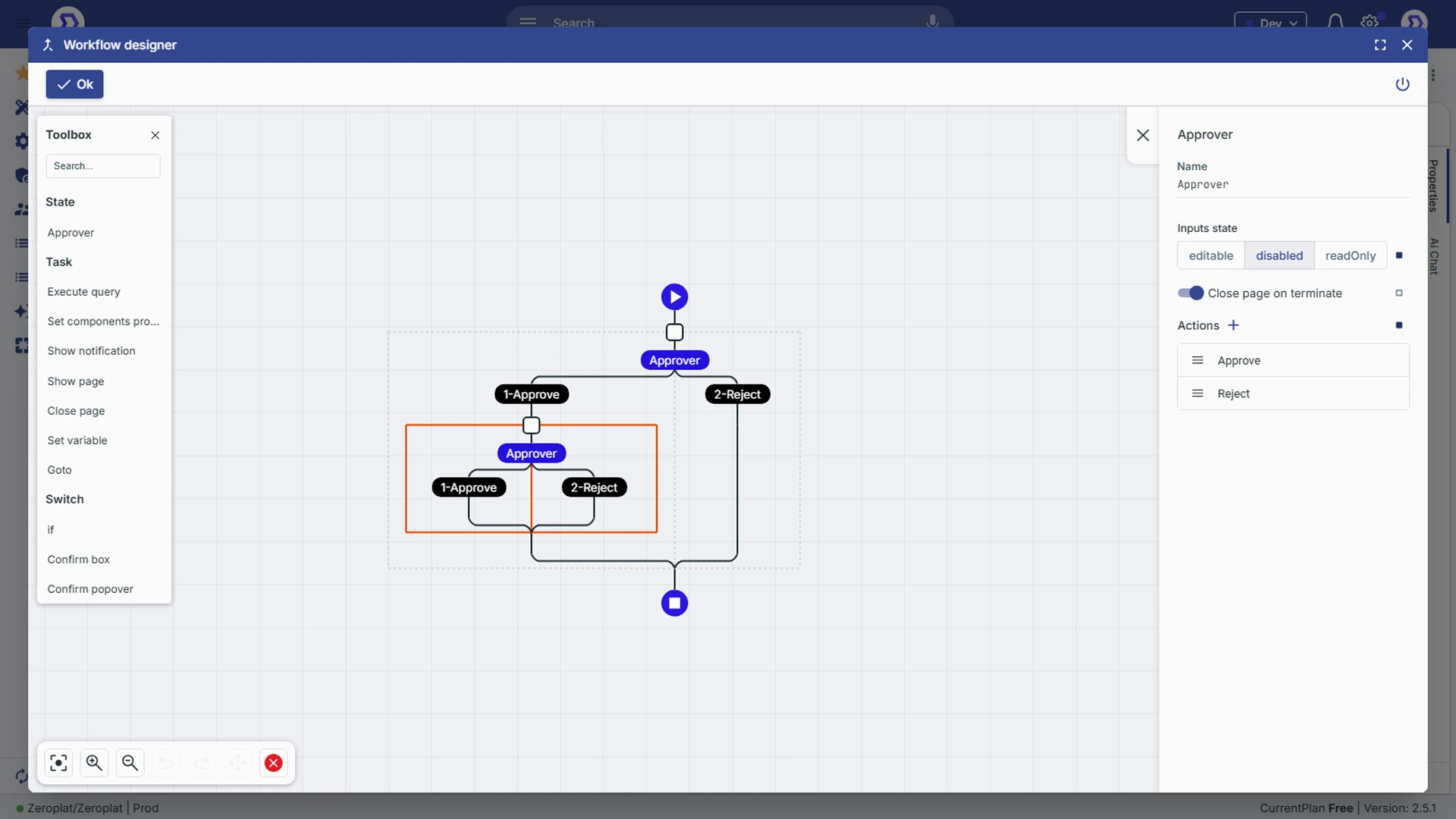Select Confirm box item
The width and height of the screenshot is (1456, 819).
pos(79,560)
